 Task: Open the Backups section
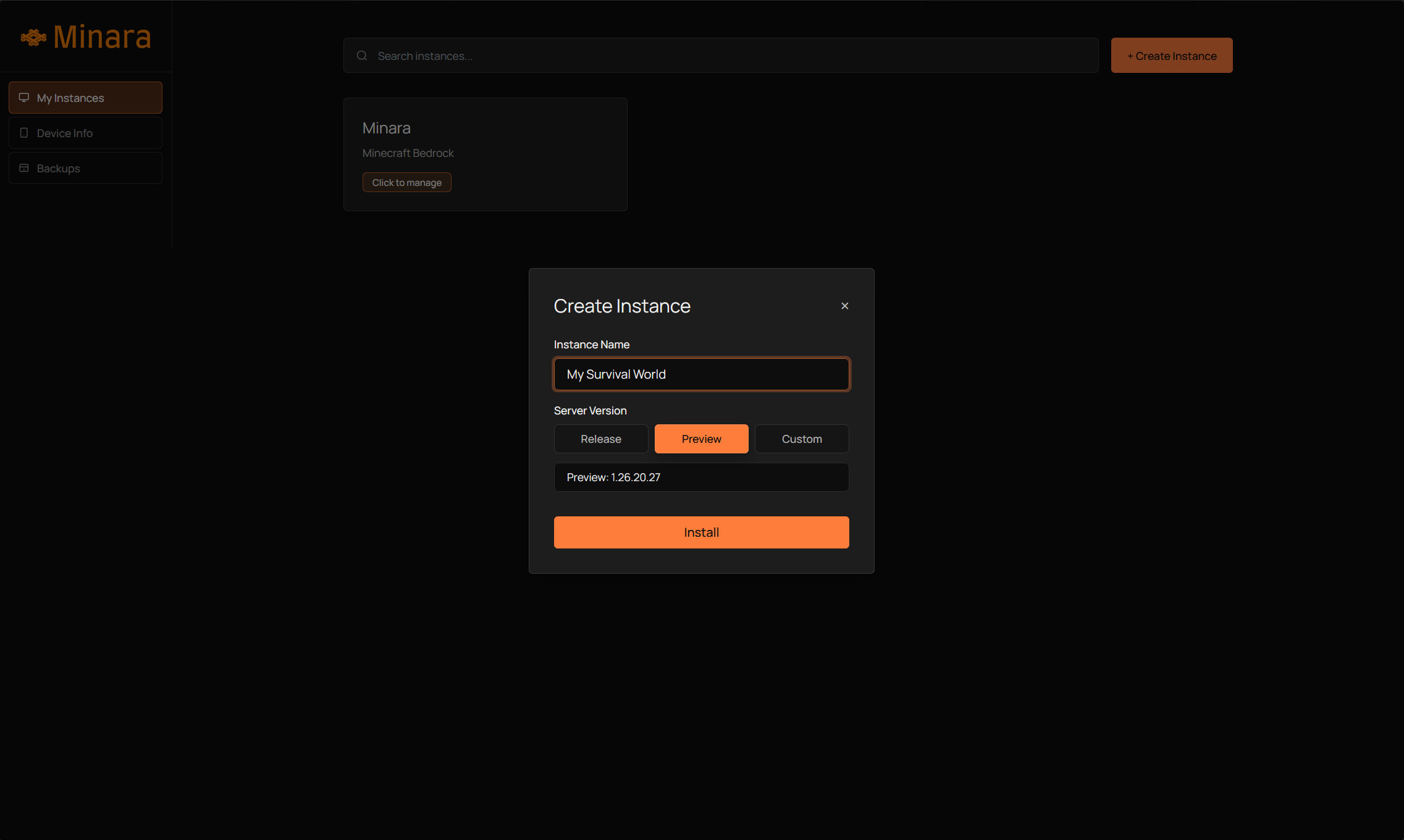tap(85, 168)
